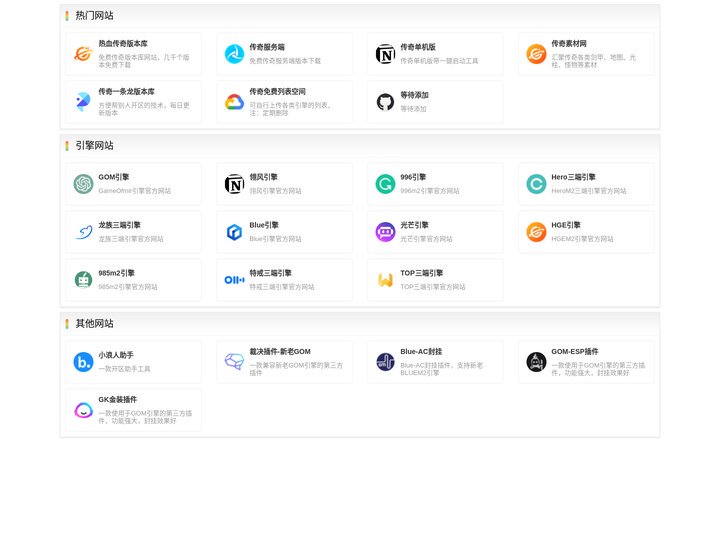Open the 996引擎 title link
Image resolution: width=720 pixels, height=540 pixels.
[413, 177]
